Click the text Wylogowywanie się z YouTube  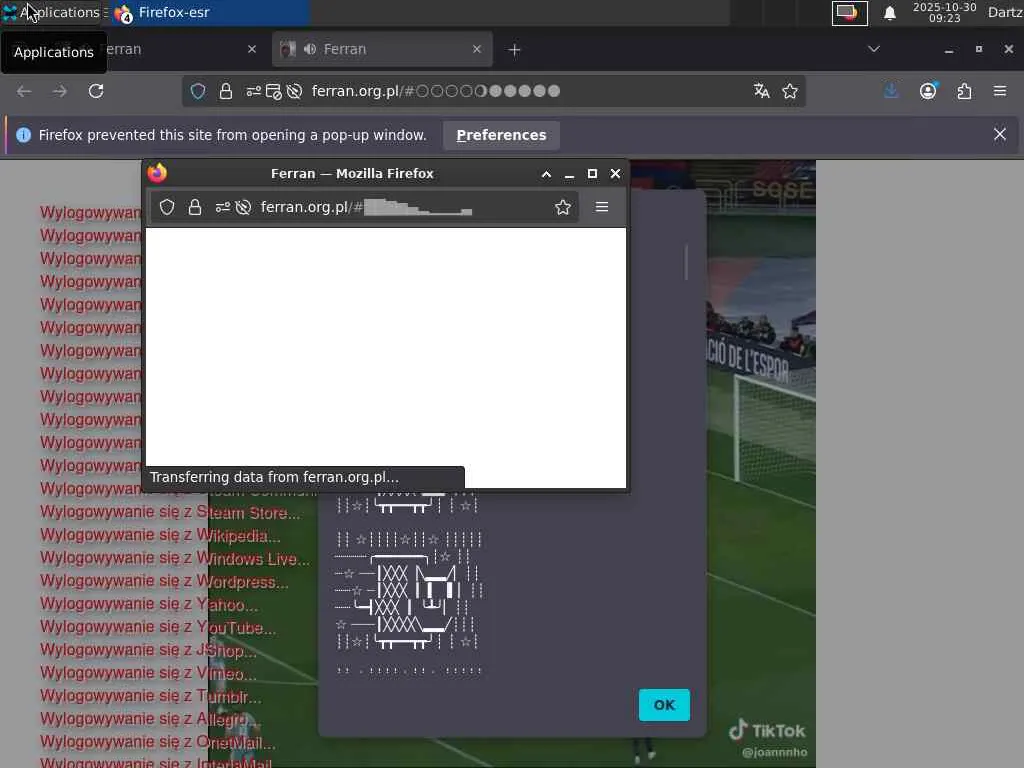tap(157, 628)
